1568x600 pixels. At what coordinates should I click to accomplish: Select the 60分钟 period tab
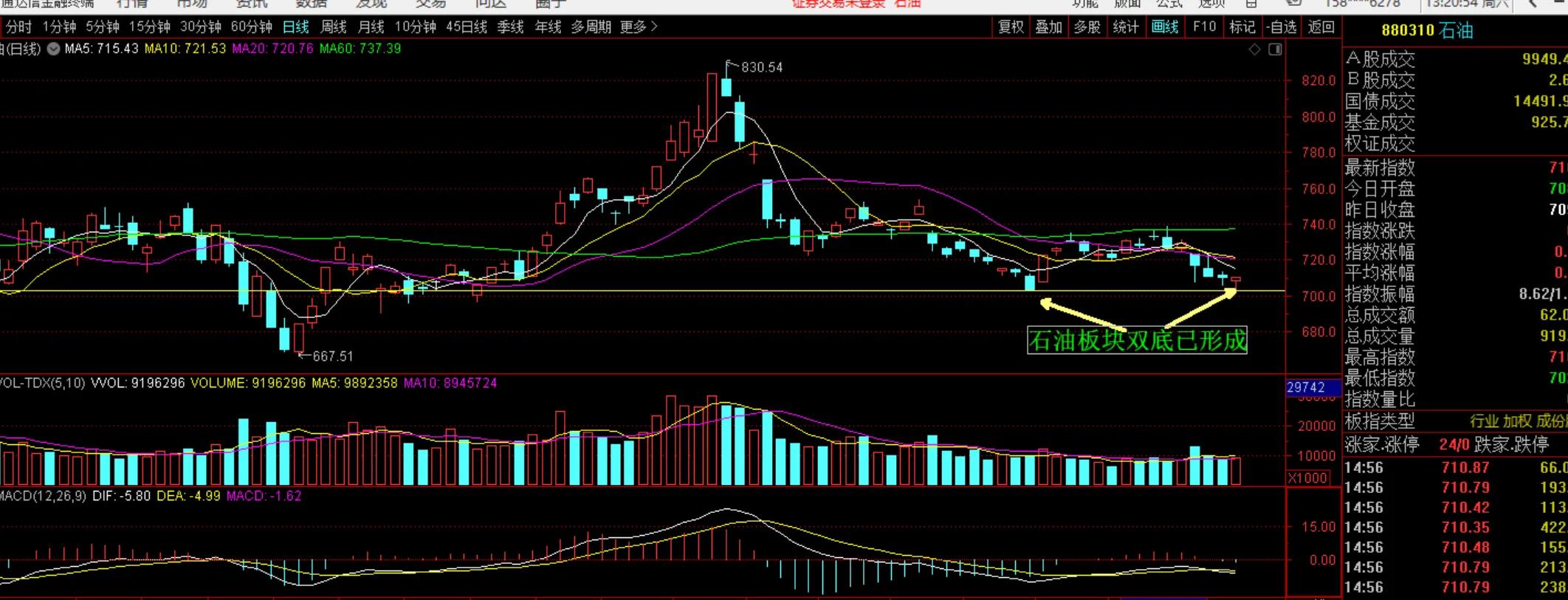click(x=251, y=27)
